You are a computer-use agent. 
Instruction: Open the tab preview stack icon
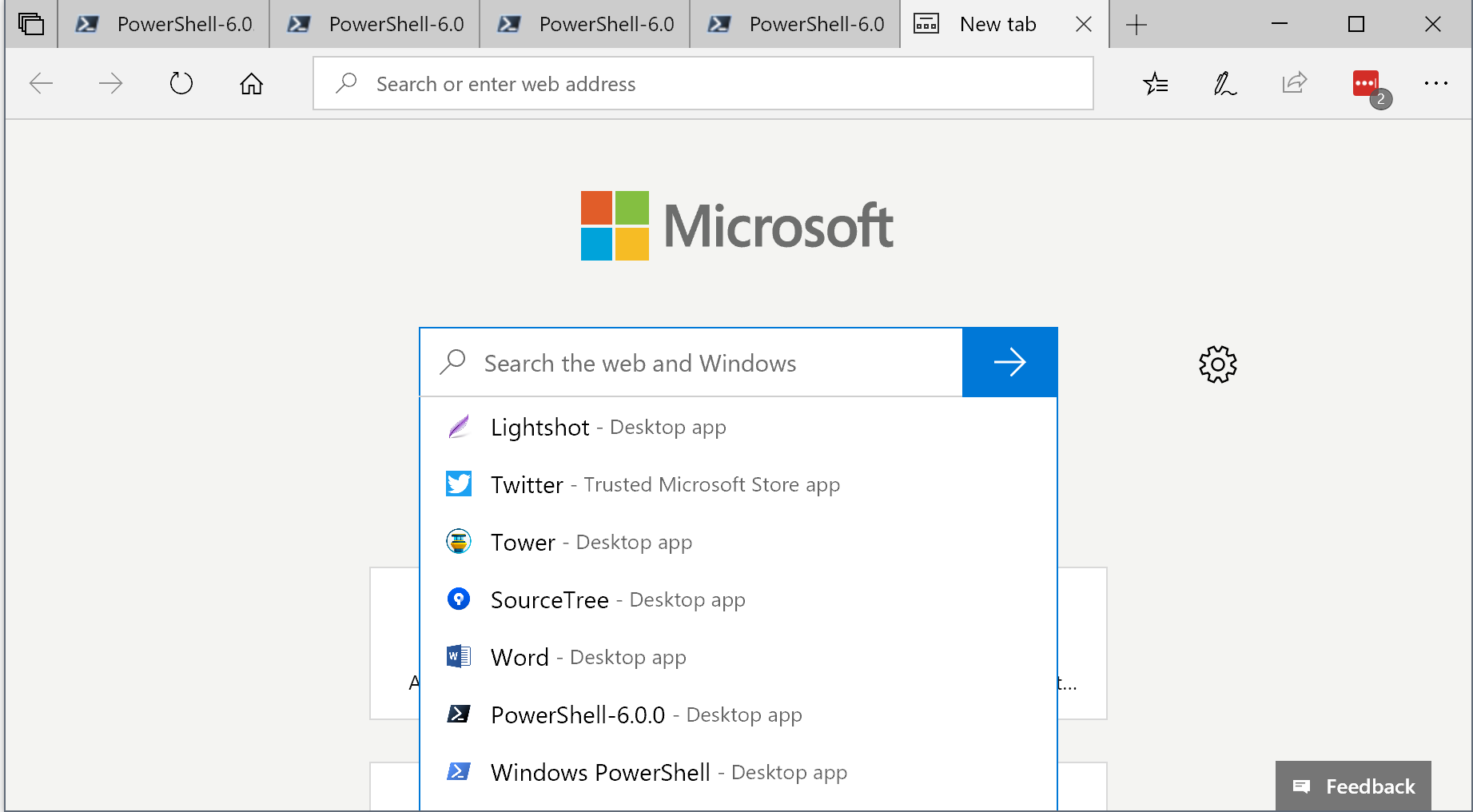30,24
